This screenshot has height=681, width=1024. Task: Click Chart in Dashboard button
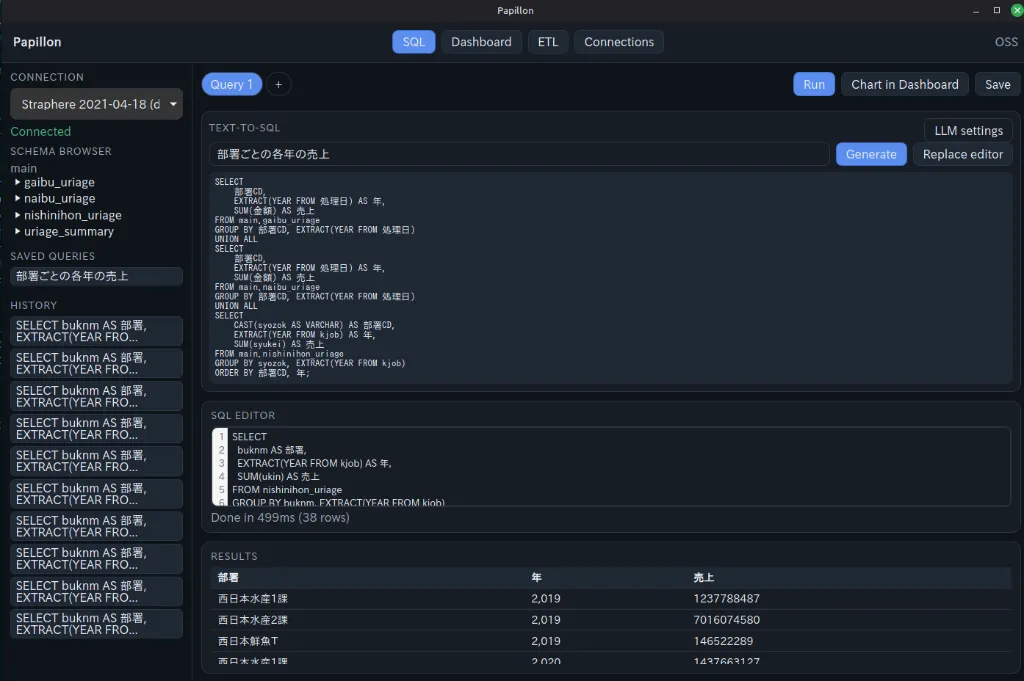(x=904, y=84)
